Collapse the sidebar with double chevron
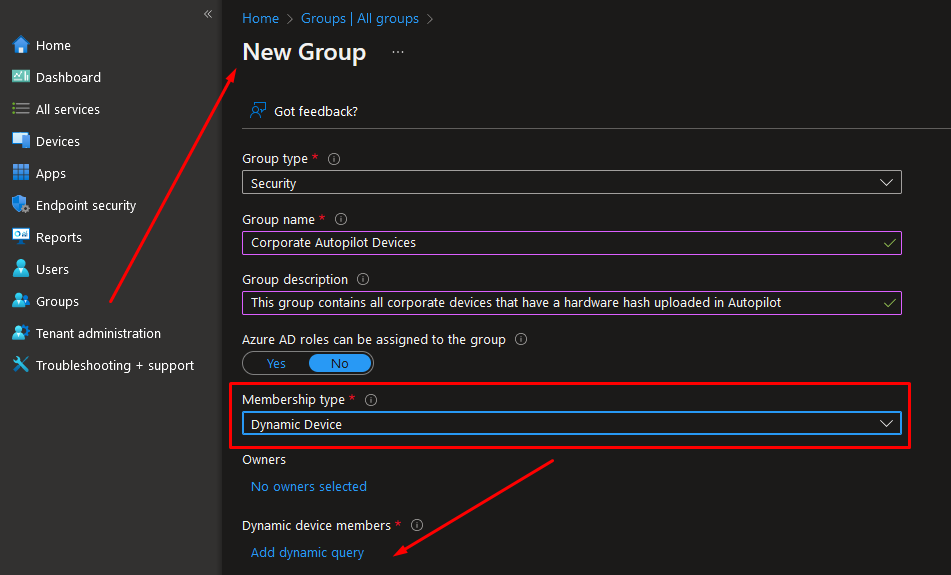The width and height of the screenshot is (951, 575). 208,14
